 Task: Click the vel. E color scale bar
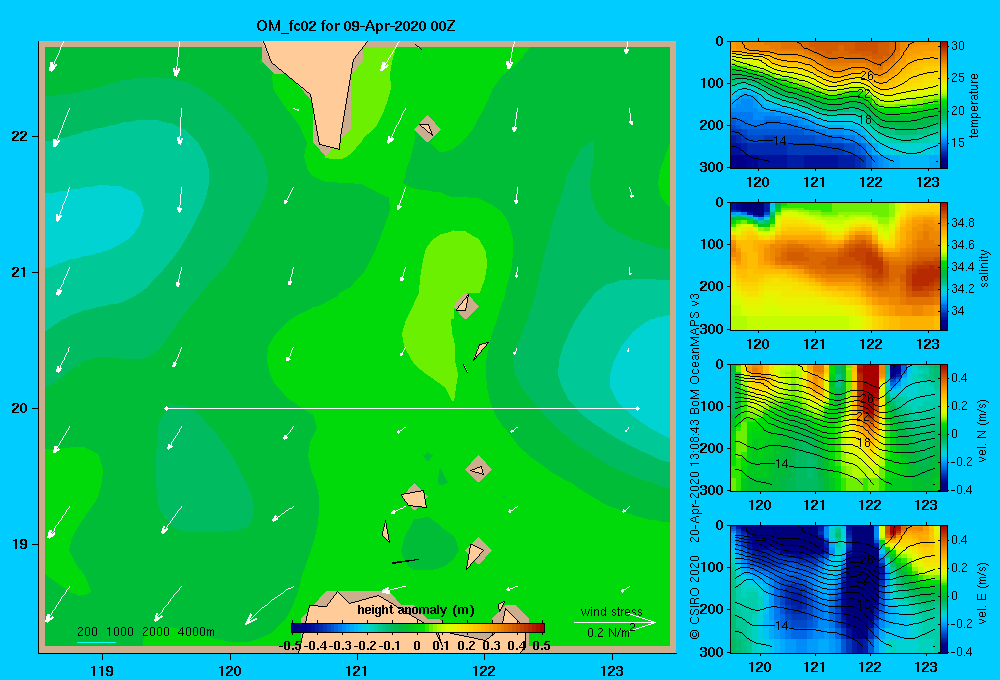(944, 589)
